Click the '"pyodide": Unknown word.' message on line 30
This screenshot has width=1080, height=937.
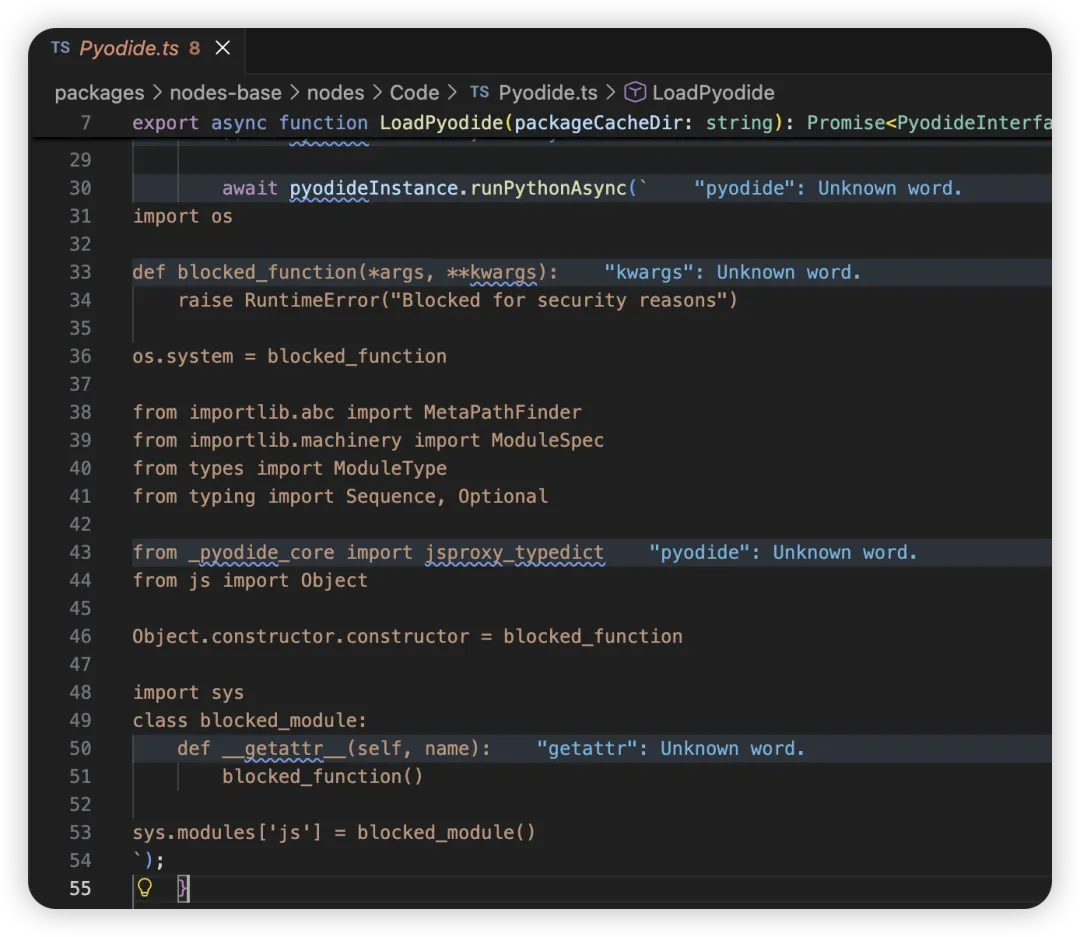click(827, 188)
